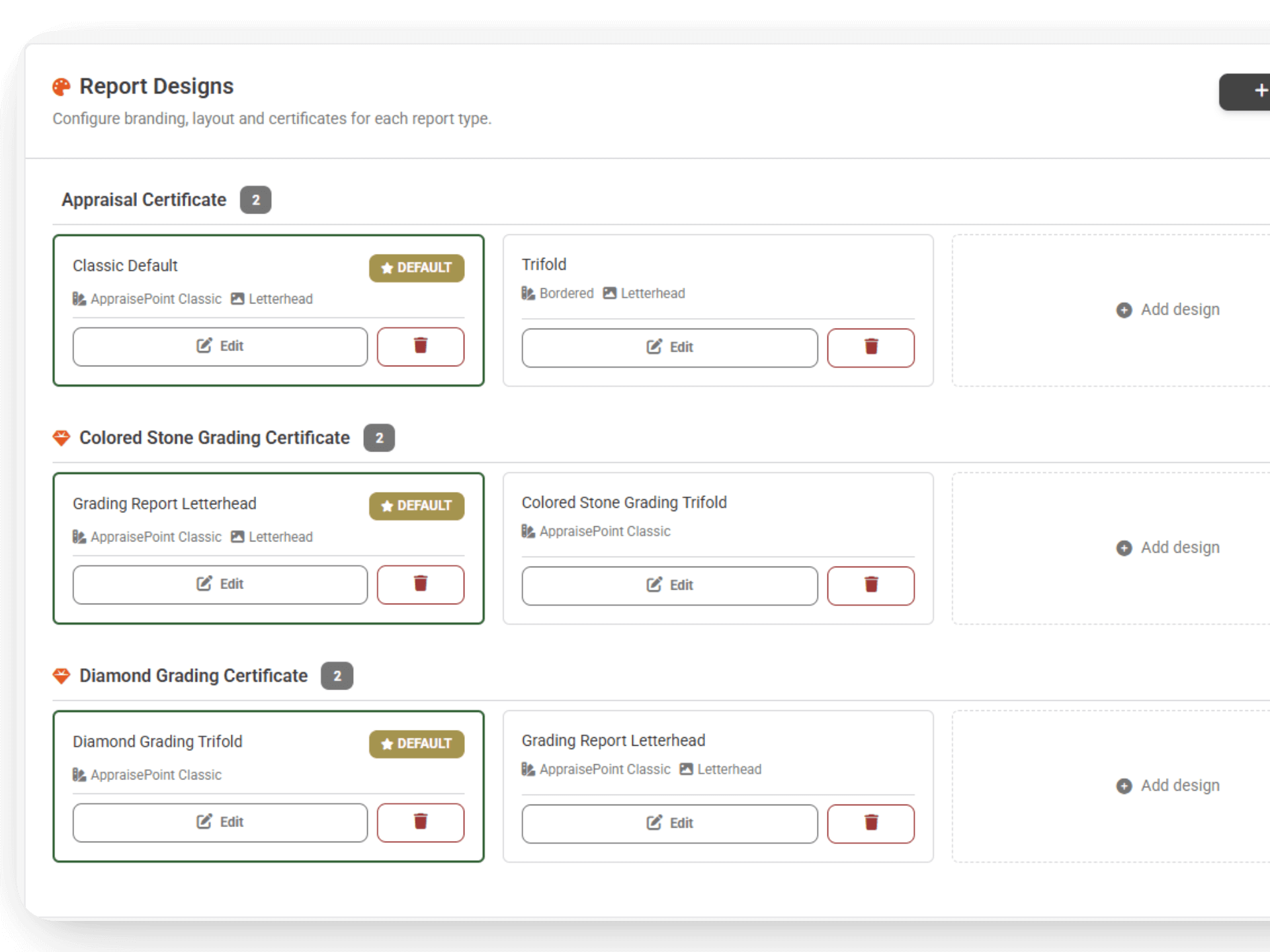Edit the default Grading Report Letterhead design
The height and width of the screenshot is (952, 1270).
click(220, 584)
